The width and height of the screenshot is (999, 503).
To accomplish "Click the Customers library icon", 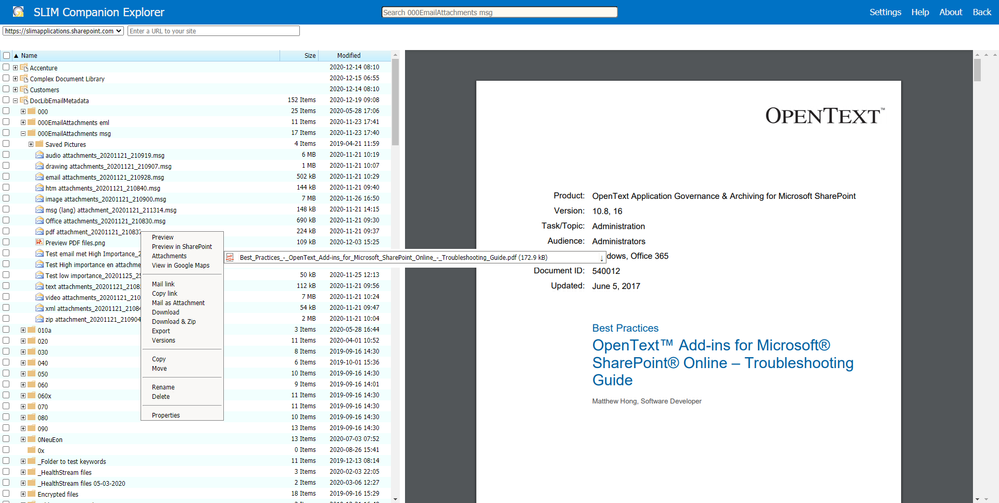I will coord(24,90).
